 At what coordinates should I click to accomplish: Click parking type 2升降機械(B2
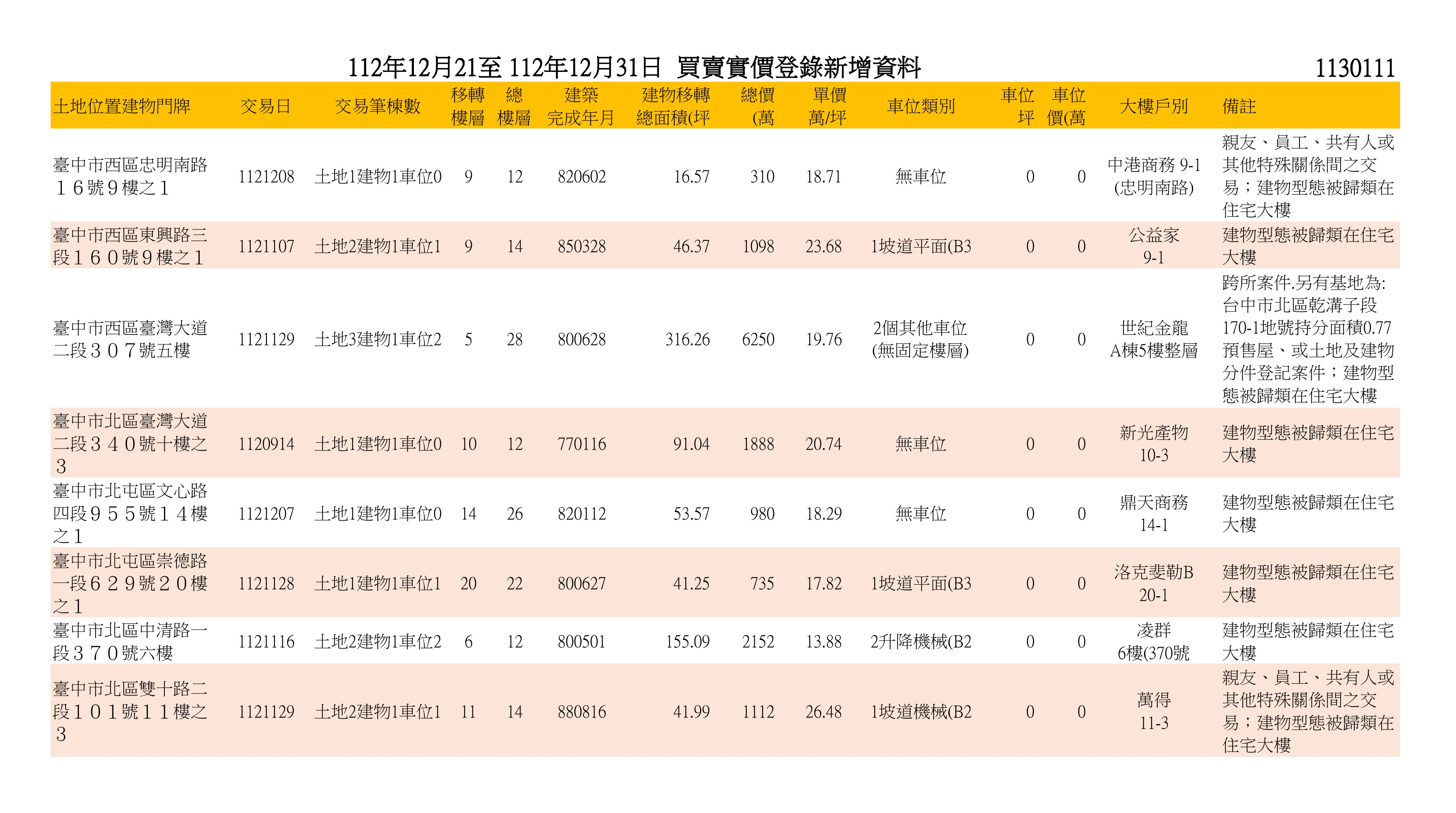point(921,642)
